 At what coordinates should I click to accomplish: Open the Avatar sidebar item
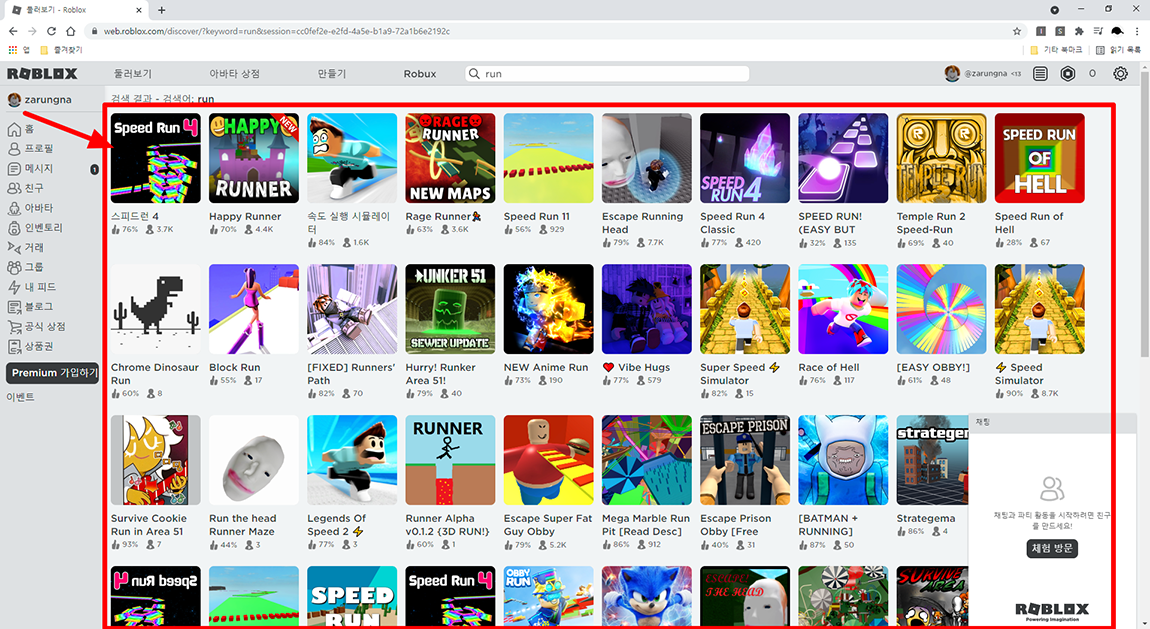[30, 208]
